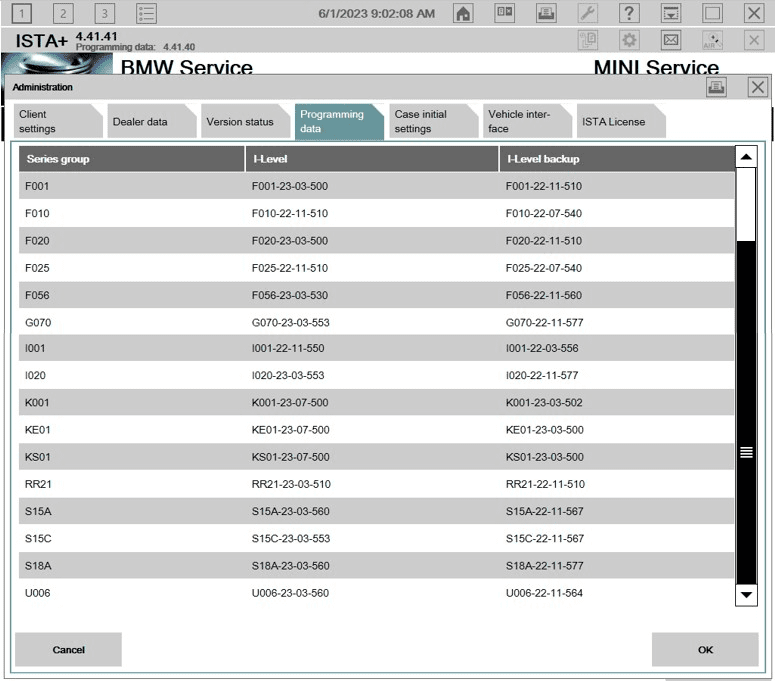
Task: Select the Programming data tab
Action: [339, 122]
